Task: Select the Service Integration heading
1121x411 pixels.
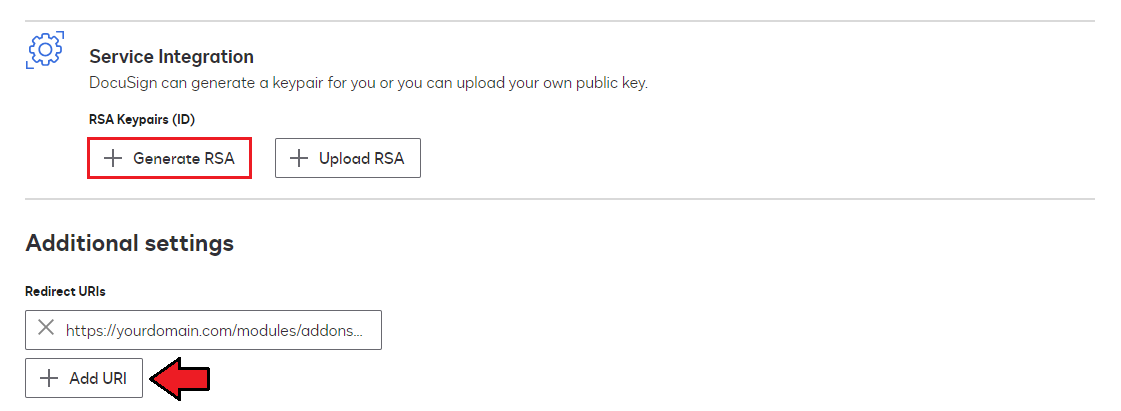Action: coord(172,56)
